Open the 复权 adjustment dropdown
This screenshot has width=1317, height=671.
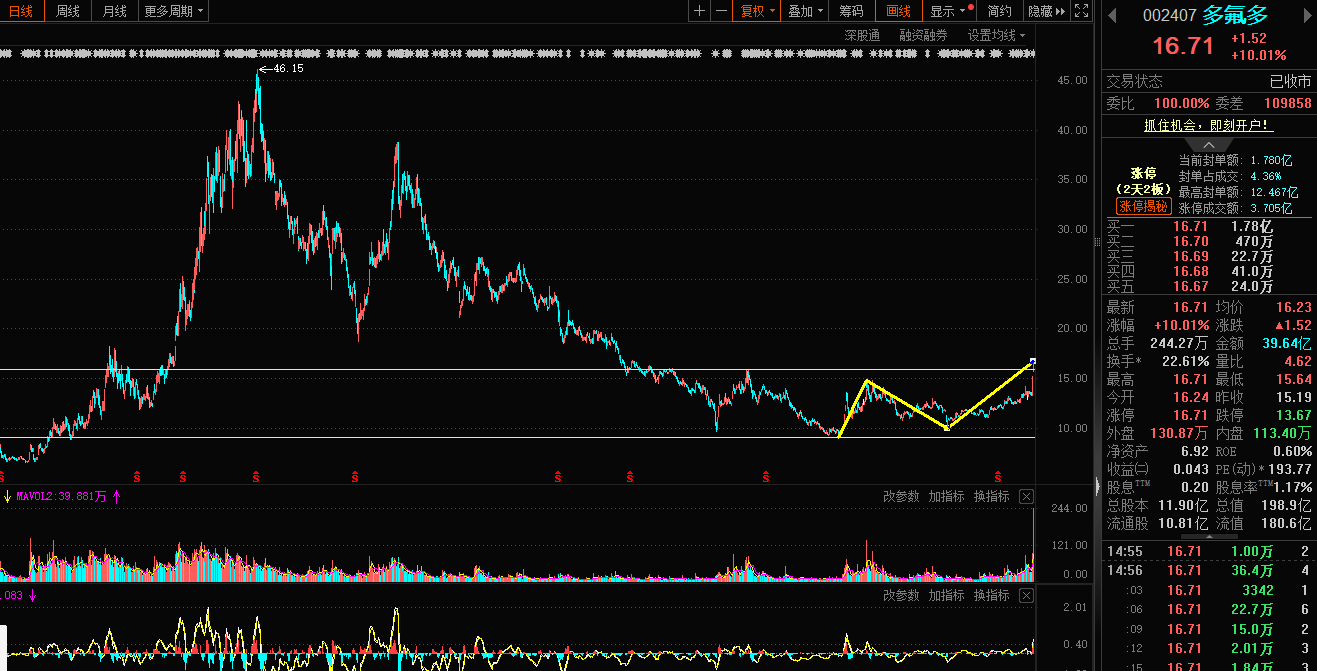pyautogui.click(x=757, y=11)
